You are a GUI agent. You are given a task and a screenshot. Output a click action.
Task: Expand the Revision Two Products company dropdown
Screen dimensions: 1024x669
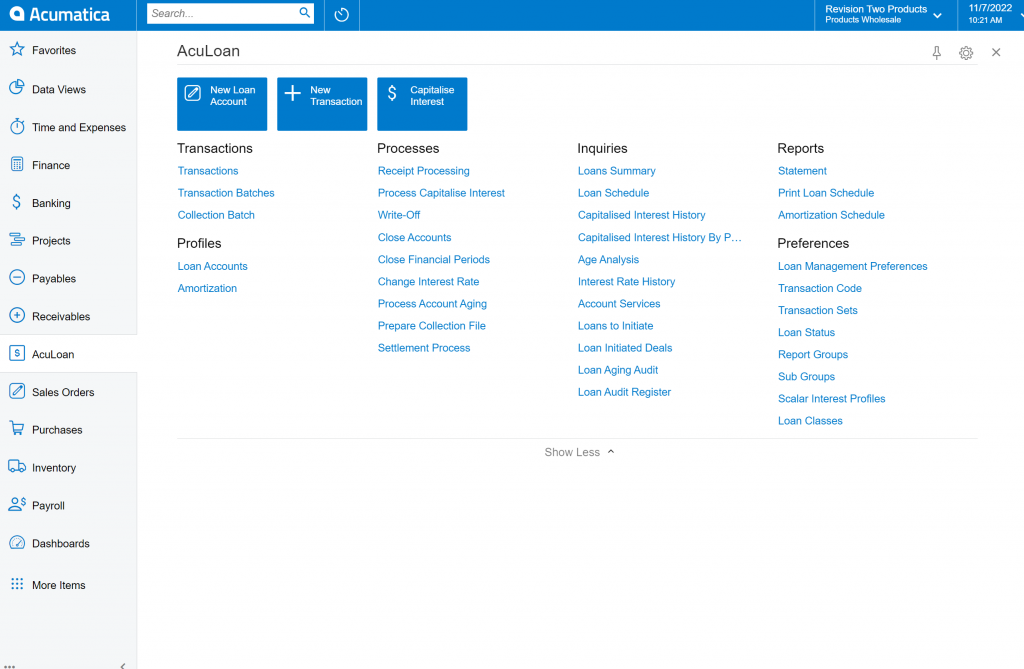tap(937, 15)
